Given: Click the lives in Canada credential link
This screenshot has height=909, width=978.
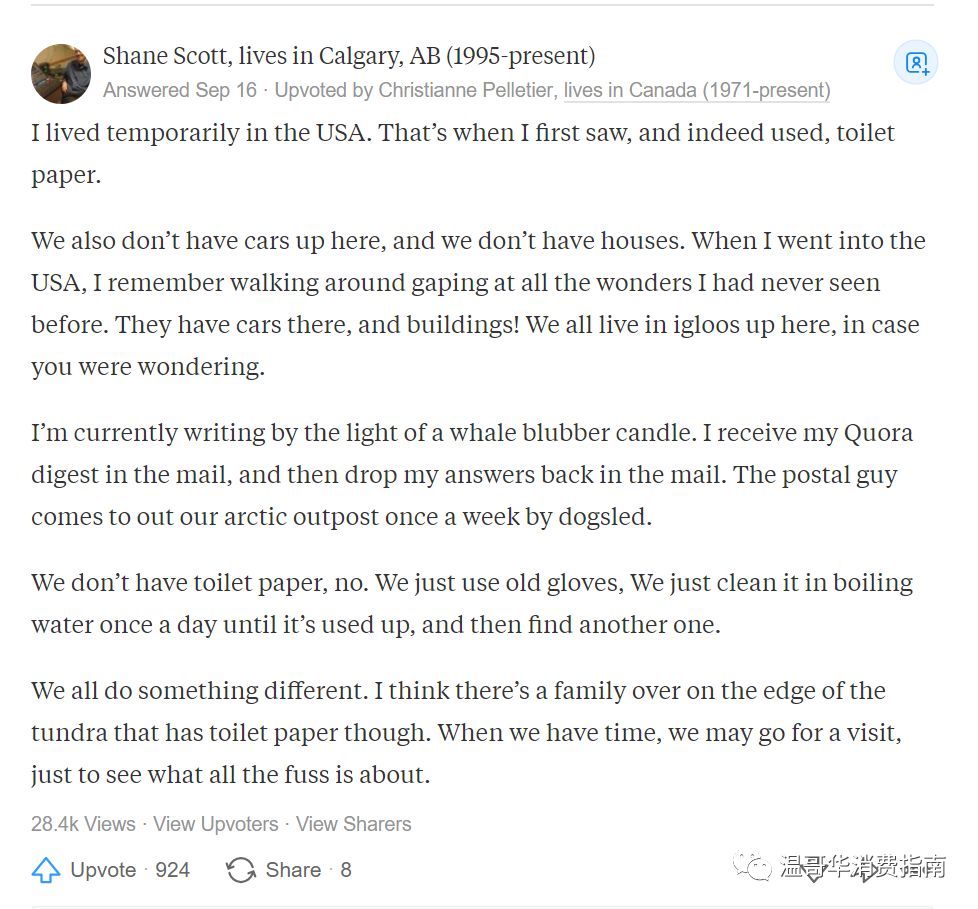Looking at the screenshot, I should [697, 90].
